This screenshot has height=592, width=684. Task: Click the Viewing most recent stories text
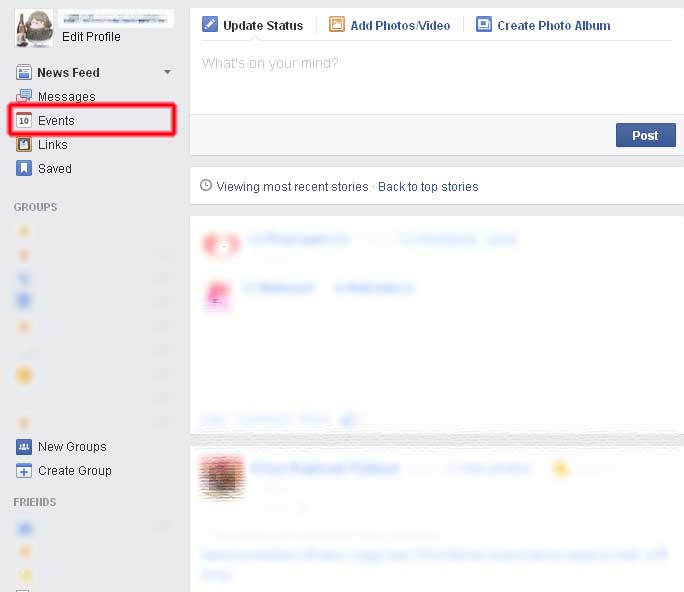pyautogui.click(x=293, y=187)
